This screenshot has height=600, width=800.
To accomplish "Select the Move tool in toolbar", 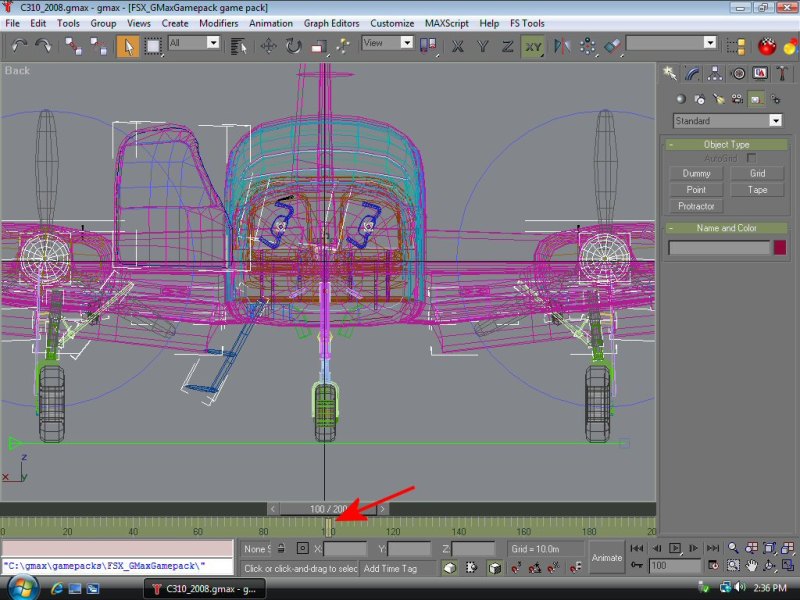I will pos(268,45).
